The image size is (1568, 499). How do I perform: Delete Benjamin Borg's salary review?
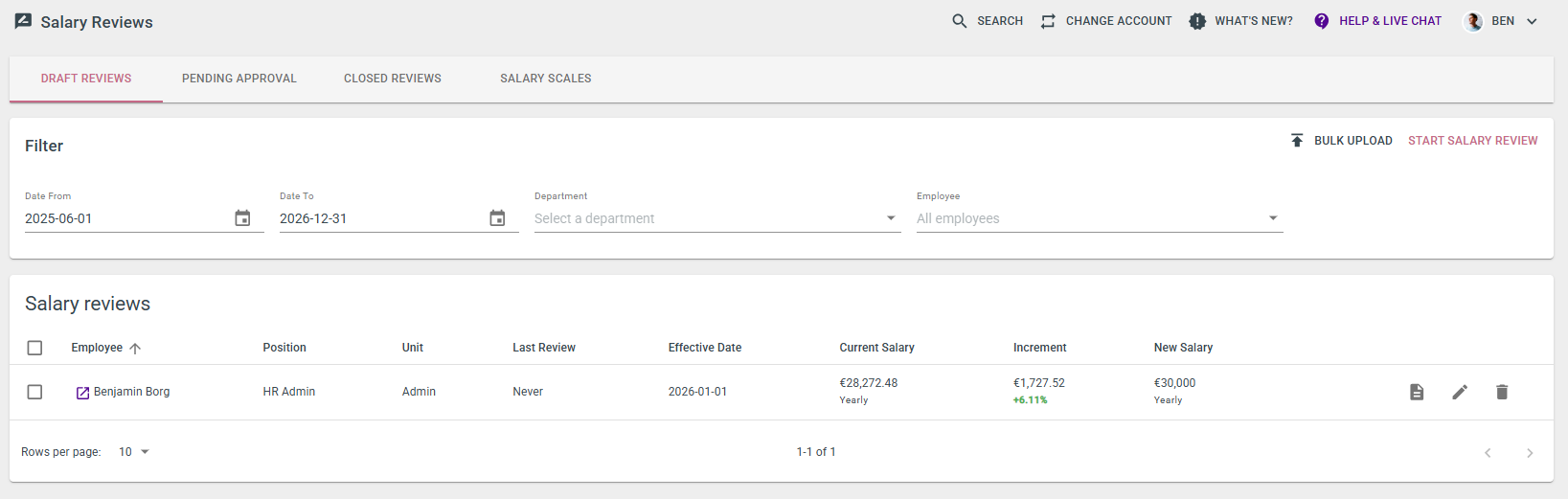(1502, 392)
